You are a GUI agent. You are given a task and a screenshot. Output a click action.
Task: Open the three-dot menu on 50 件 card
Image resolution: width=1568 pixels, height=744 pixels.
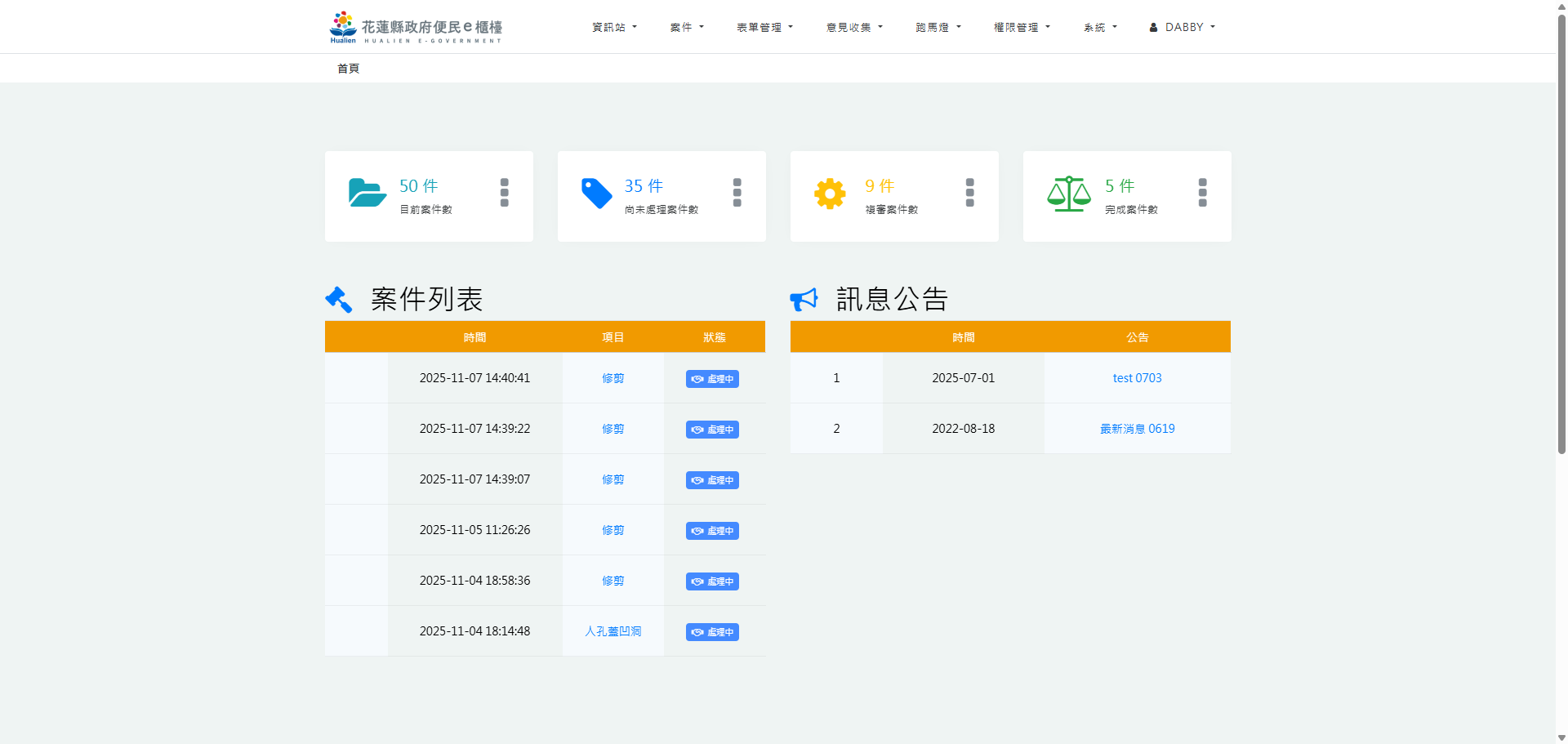click(504, 193)
